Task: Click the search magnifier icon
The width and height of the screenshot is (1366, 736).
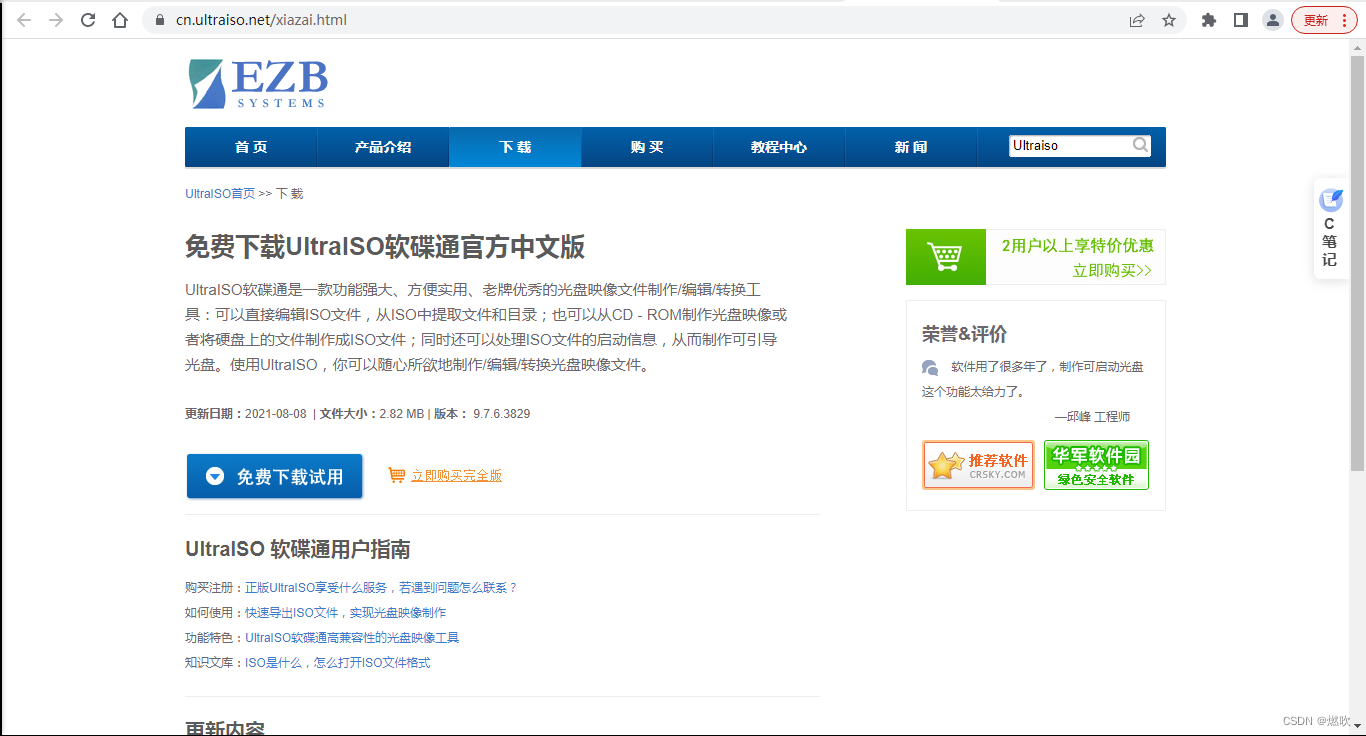Action: pos(1140,145)
